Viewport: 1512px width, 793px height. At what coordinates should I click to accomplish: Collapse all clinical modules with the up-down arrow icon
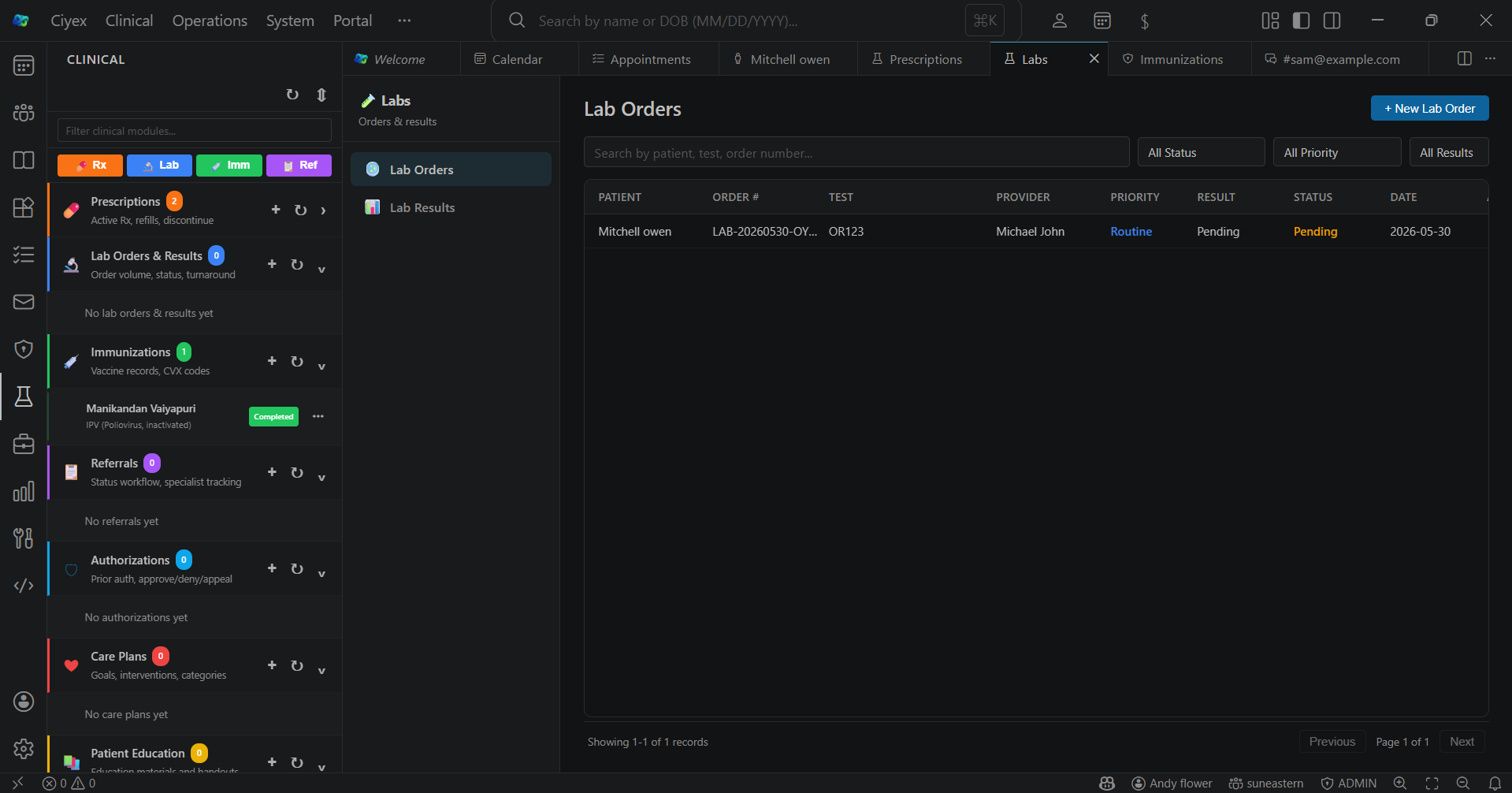click(321, 95)
